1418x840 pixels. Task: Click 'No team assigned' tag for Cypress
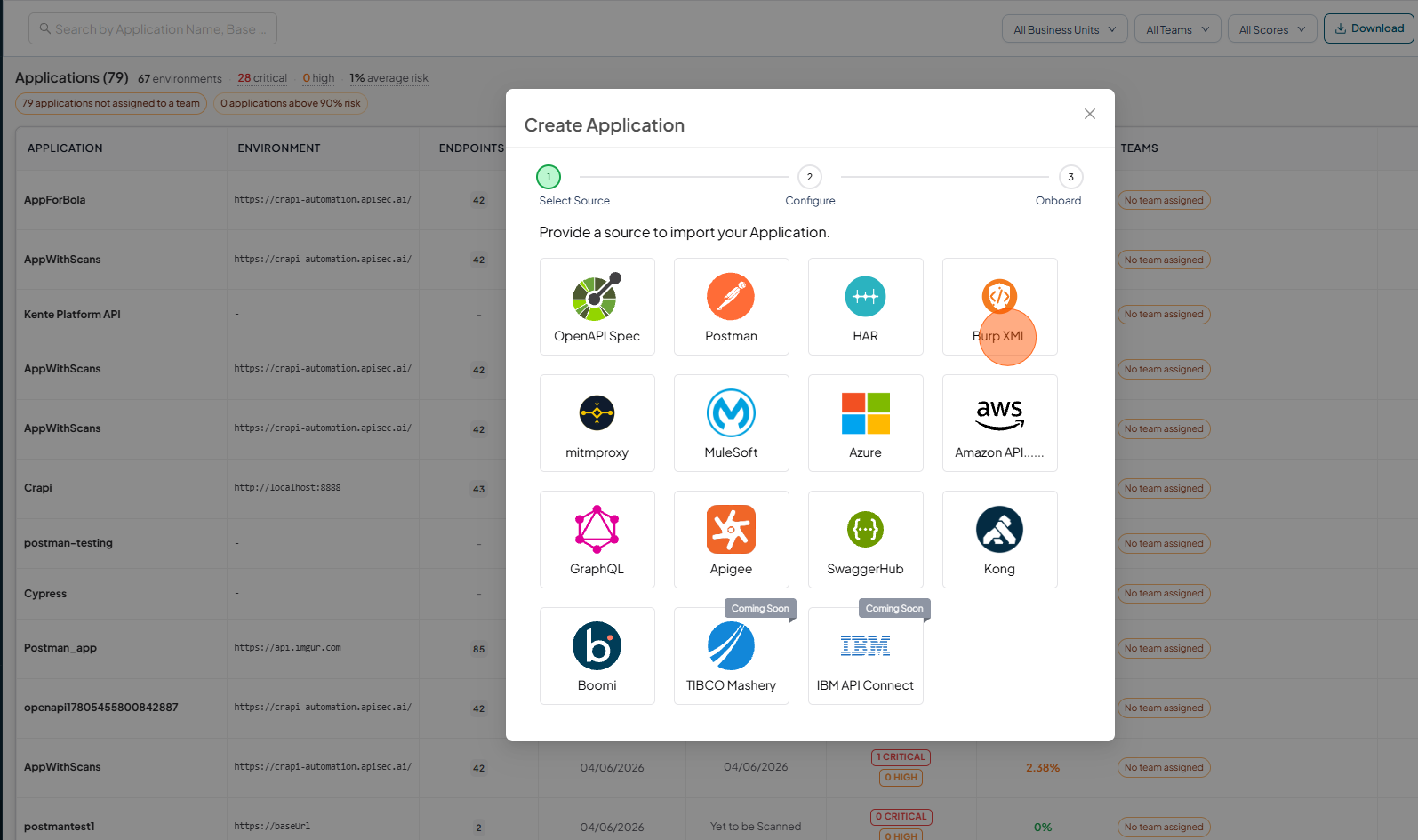click(1164, 594)
